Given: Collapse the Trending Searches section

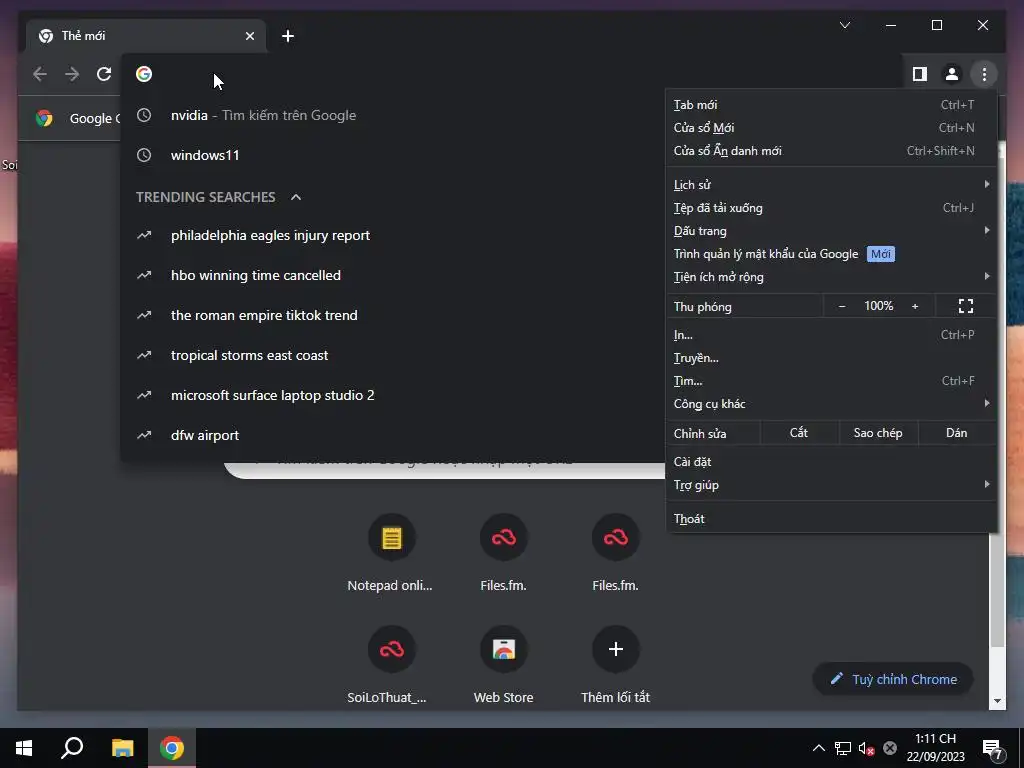Looking at the screenshot, I should (296, 197).
